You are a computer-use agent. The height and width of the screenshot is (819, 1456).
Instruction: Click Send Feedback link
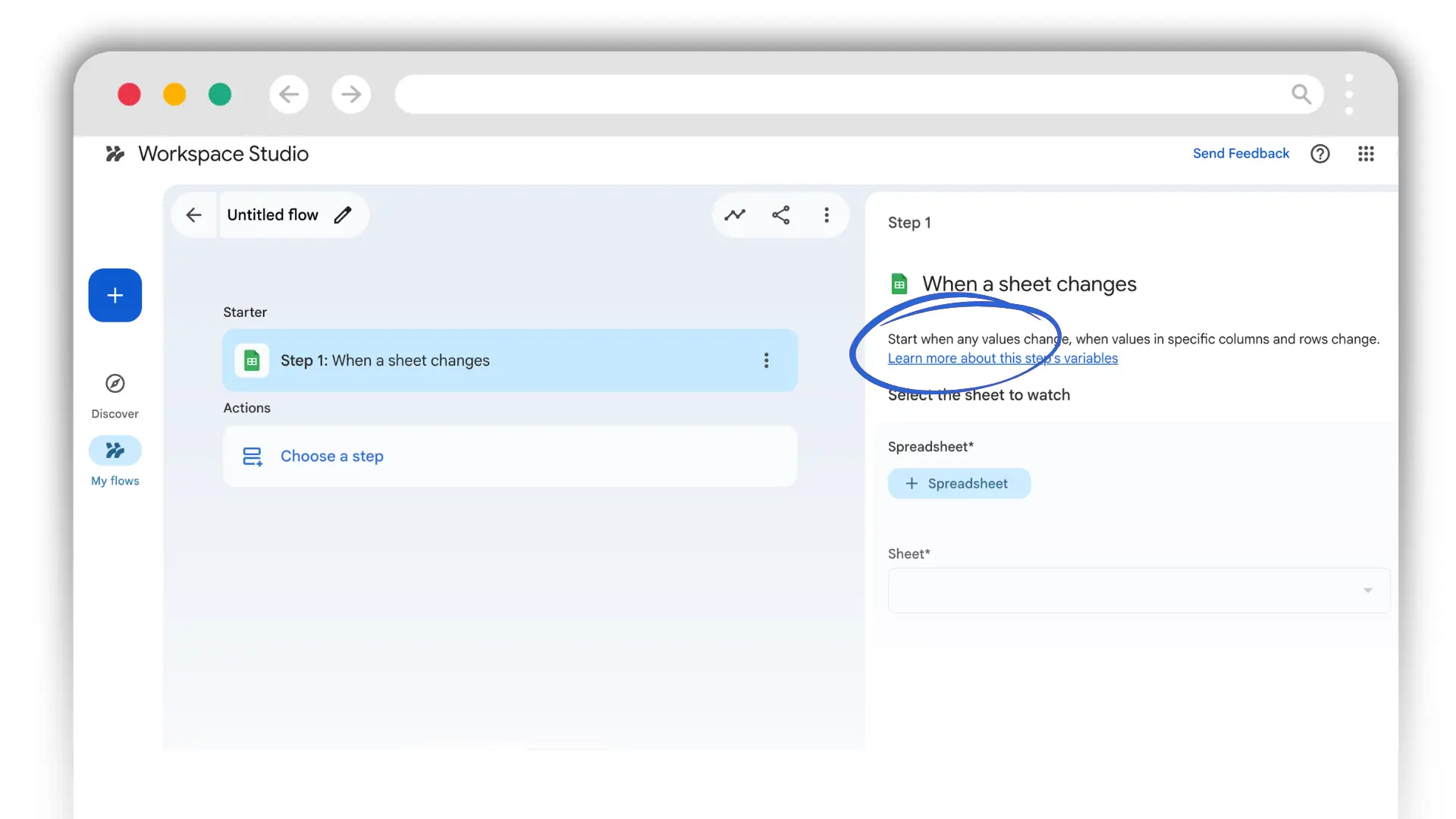coord(1241,154)
